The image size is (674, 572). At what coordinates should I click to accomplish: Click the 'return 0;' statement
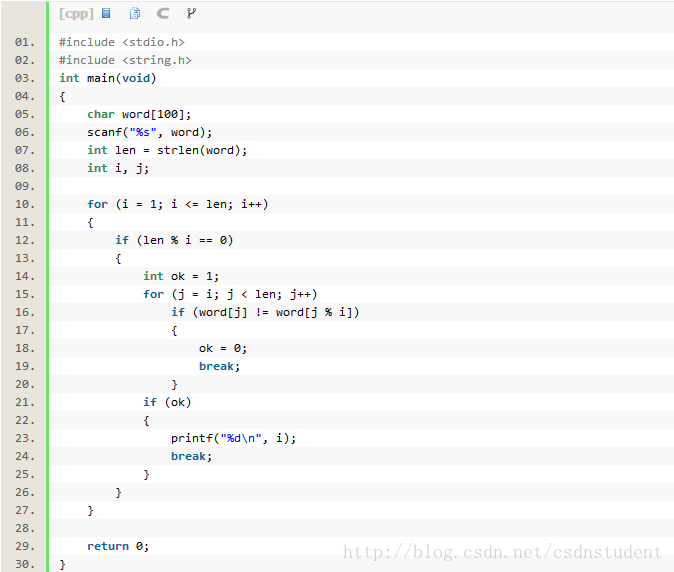[x=118, y=546]
